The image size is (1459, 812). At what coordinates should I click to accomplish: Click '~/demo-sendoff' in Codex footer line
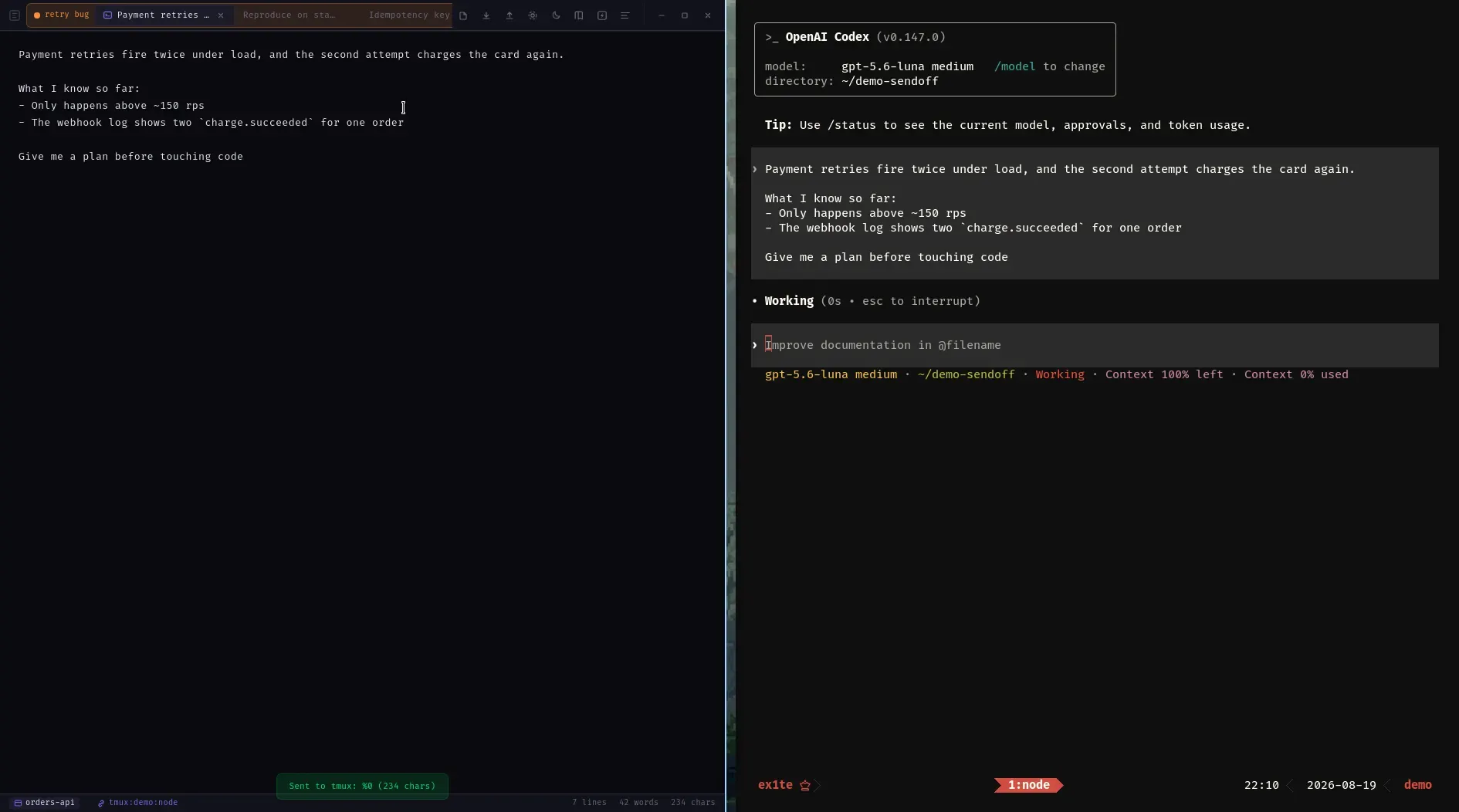[x=966, y=374]
